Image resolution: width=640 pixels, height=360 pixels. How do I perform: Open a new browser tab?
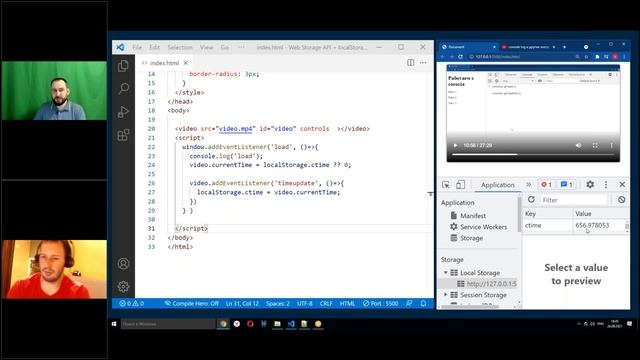[x=564, y=47]
